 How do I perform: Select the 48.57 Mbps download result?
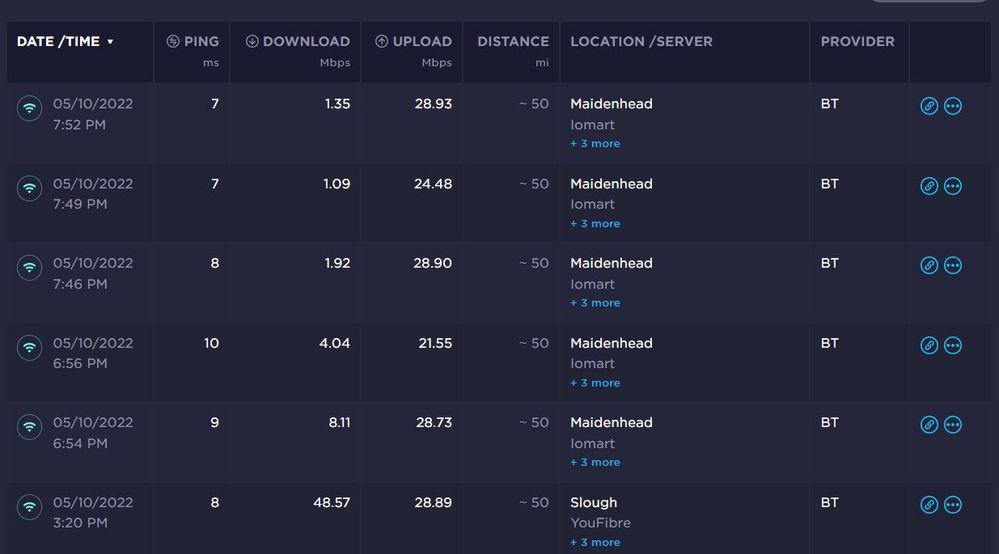pos(331,503)
